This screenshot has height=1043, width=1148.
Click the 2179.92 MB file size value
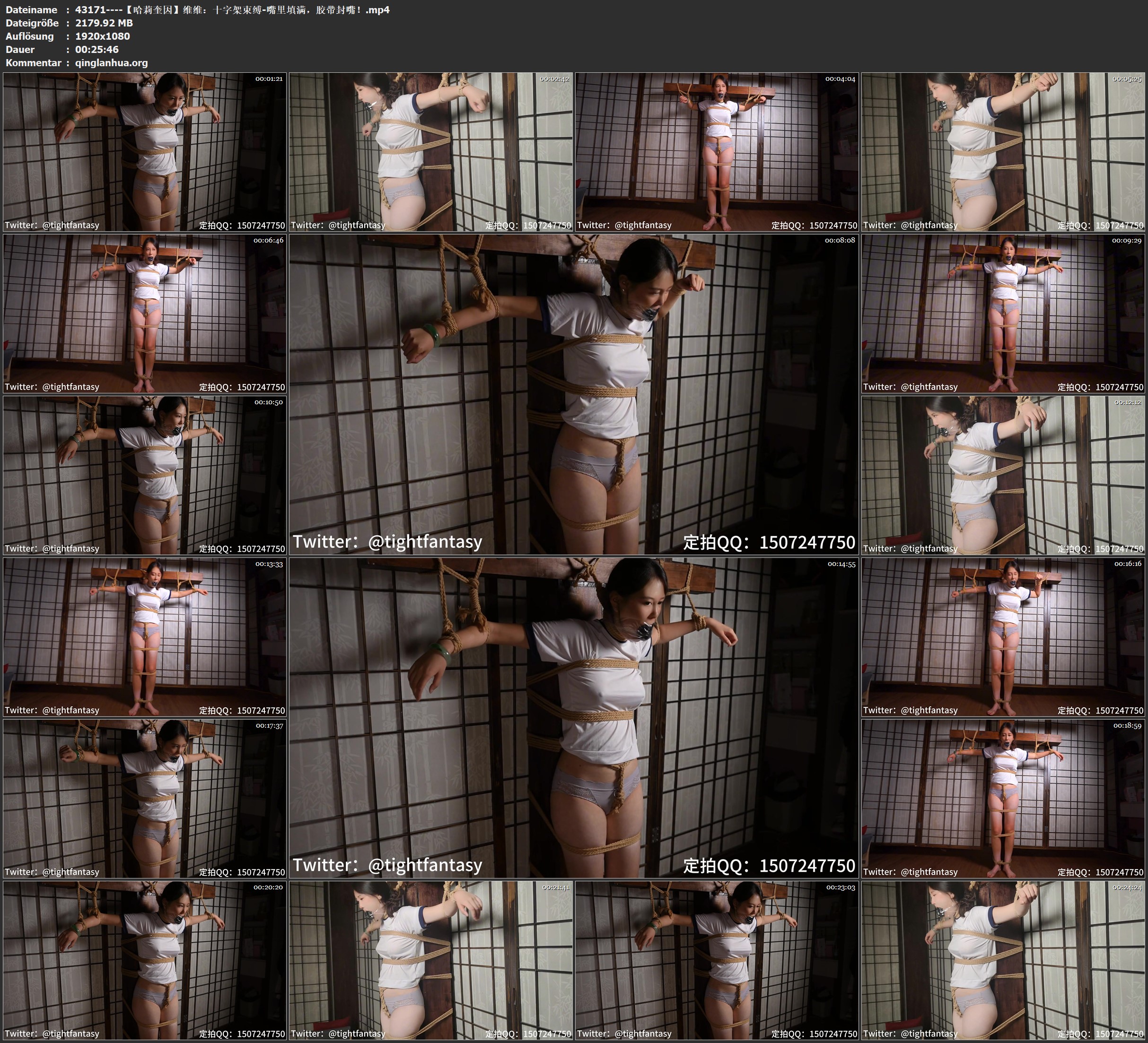tap(104, 23)
